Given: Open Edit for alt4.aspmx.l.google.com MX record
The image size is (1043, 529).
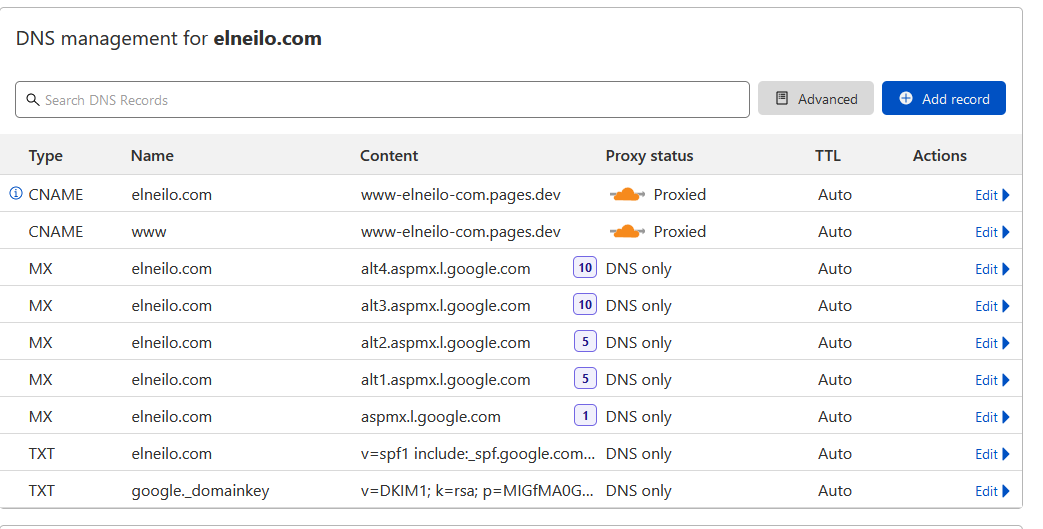Looking at the screenshot, I should 992,269.
